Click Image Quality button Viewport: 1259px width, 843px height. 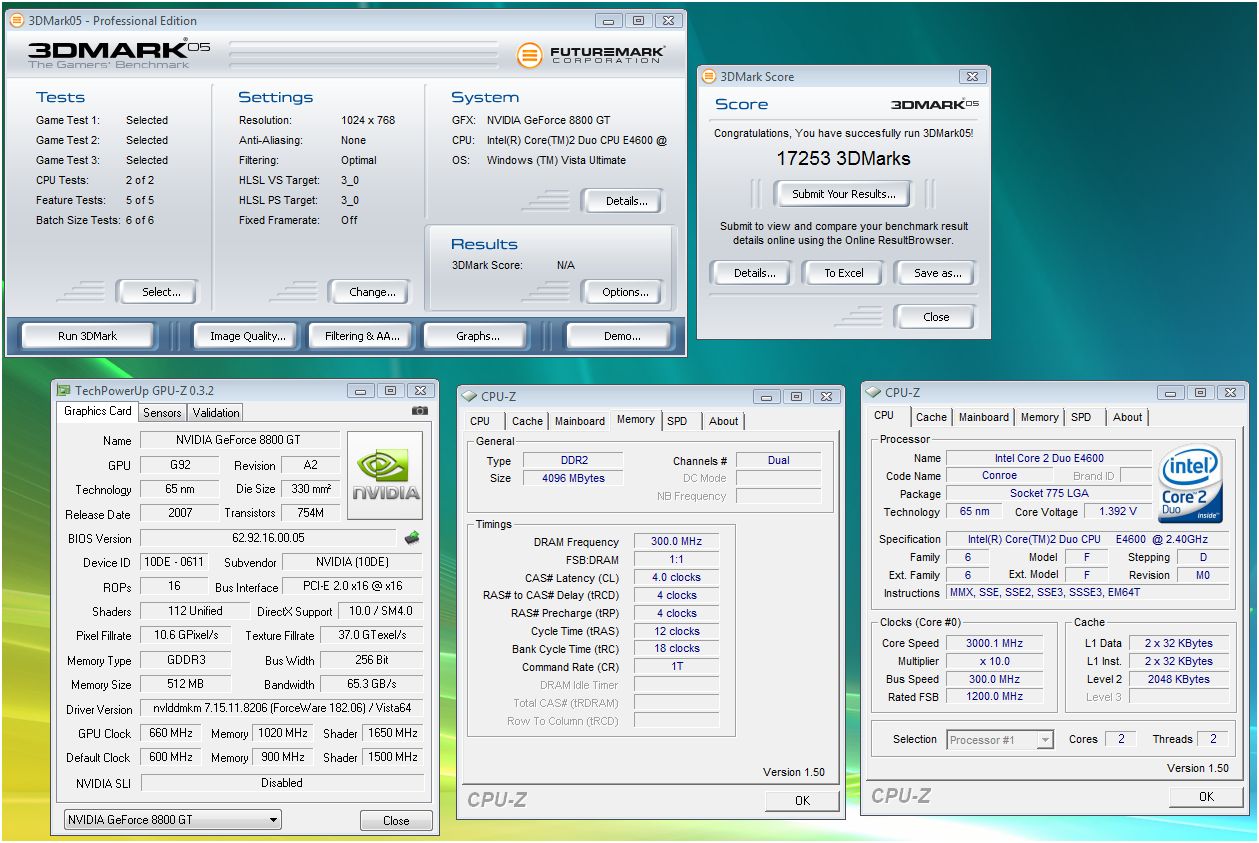pos(247,336)
